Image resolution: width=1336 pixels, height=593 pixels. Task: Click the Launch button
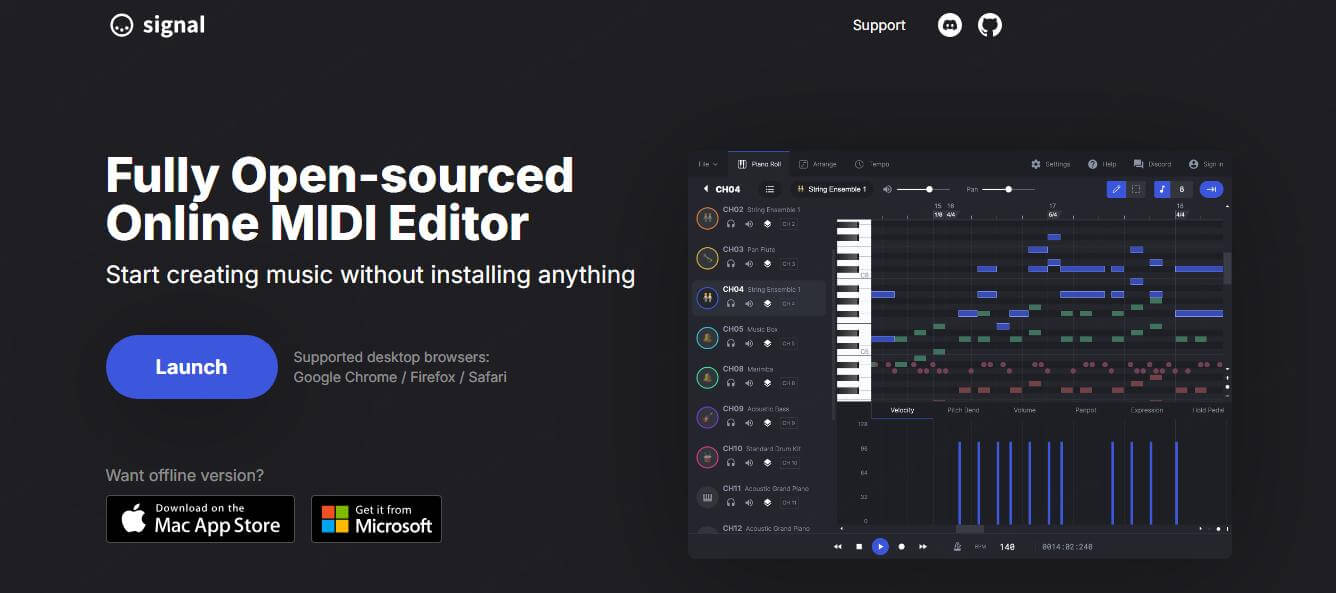[x=191, y=366]
